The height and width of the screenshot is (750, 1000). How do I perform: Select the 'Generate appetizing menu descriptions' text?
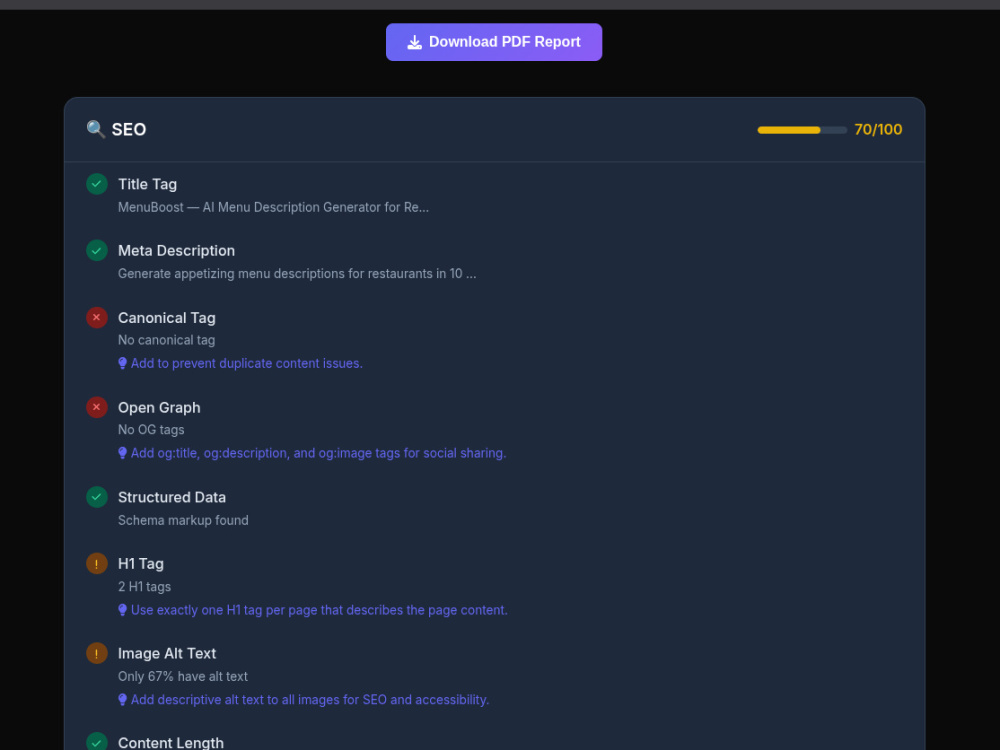click(x=297, y=274)
